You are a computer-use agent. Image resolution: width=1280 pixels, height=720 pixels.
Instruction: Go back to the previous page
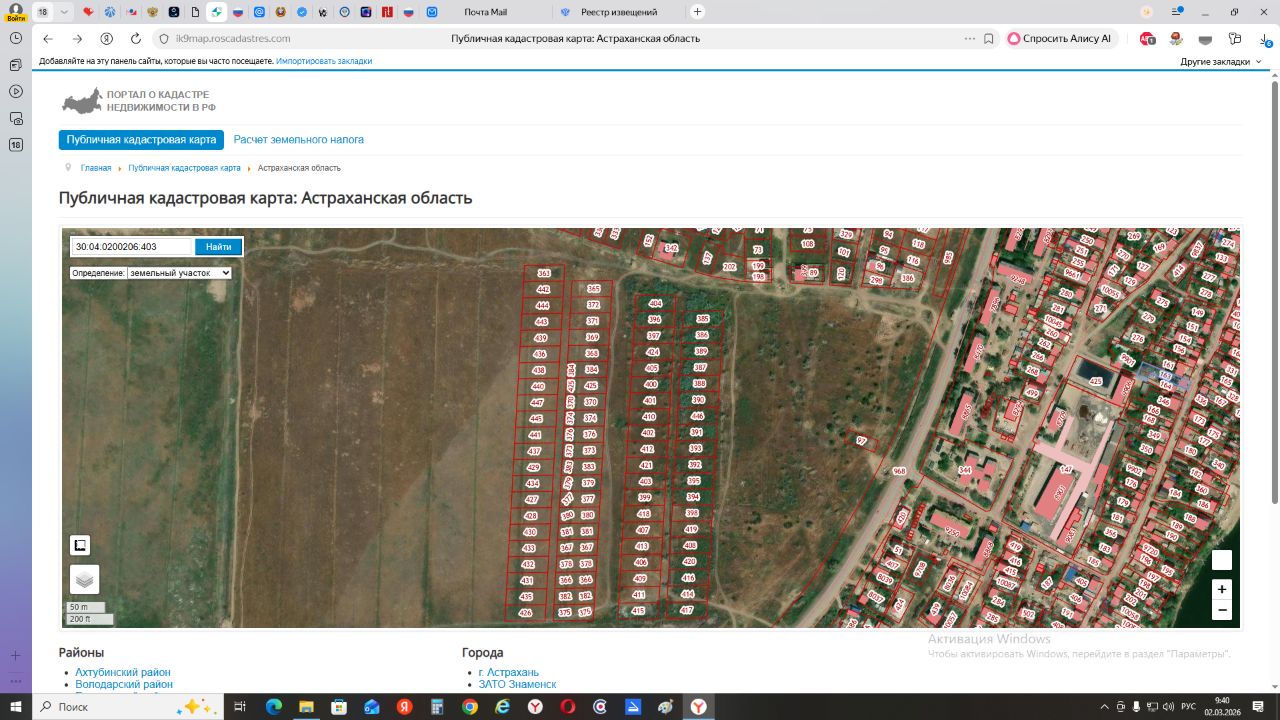tap(48, 38)
